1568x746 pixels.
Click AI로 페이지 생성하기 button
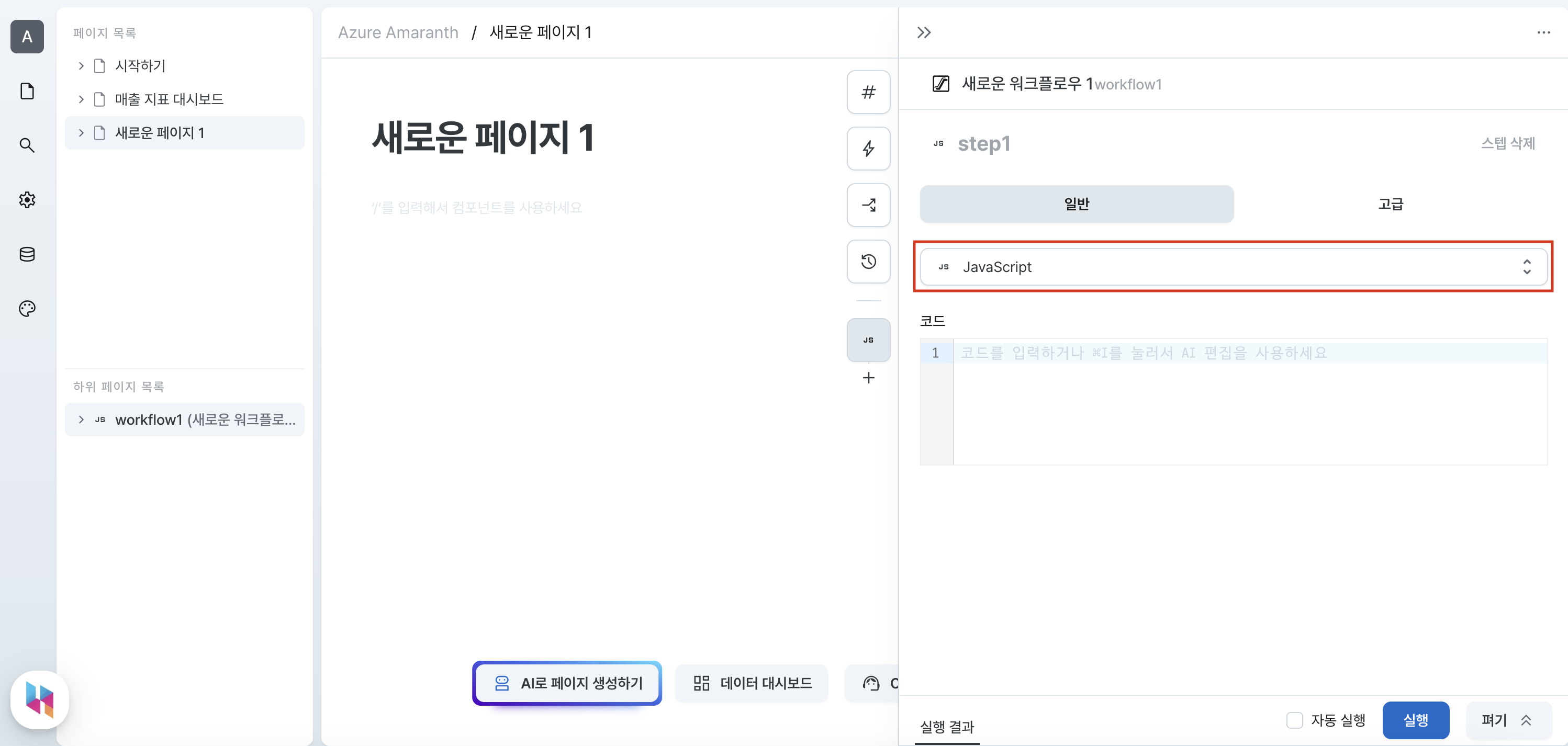click(x=567, y=683)
